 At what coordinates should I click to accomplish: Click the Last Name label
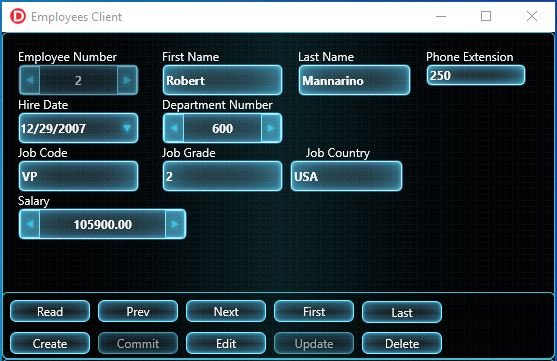(326, 57)
